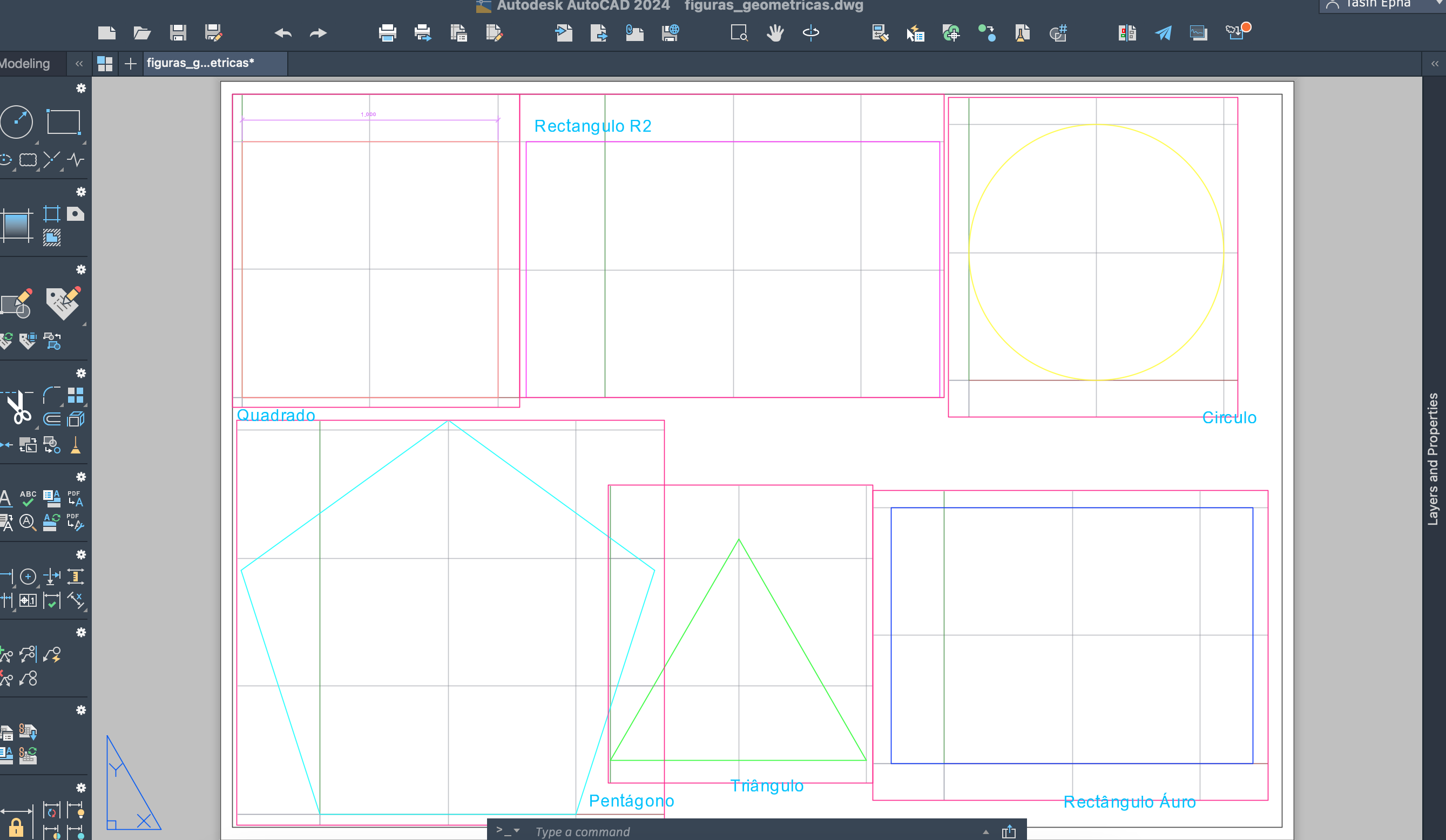The height and width of the screenshot is (840, 1446).
Task: Redo the last undone action
Action: (x=319, y=33)
